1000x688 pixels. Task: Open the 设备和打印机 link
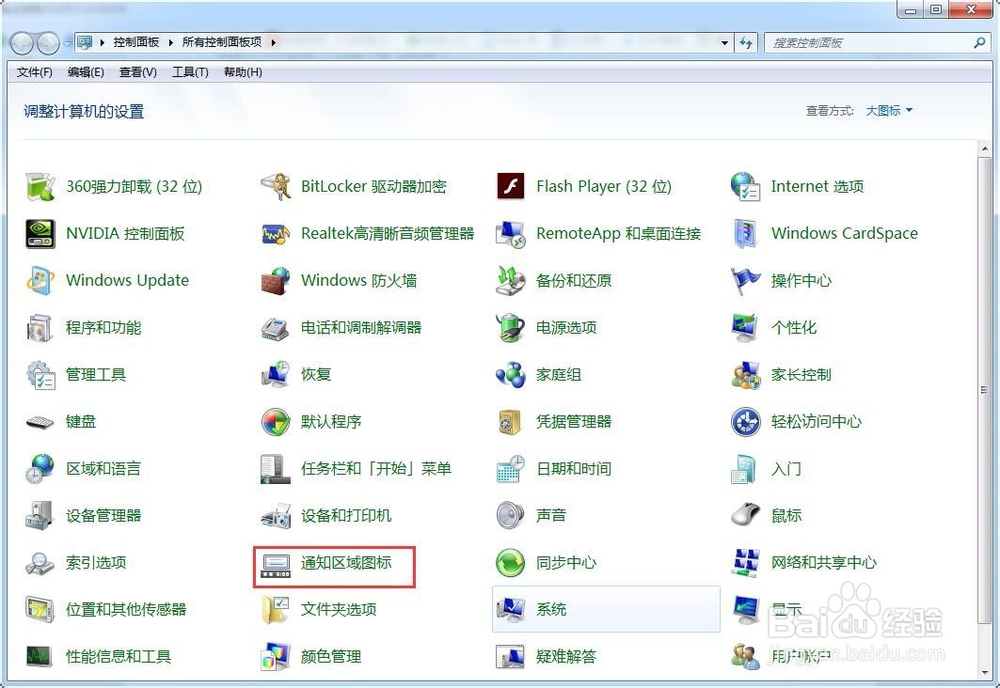click(346, 516)
